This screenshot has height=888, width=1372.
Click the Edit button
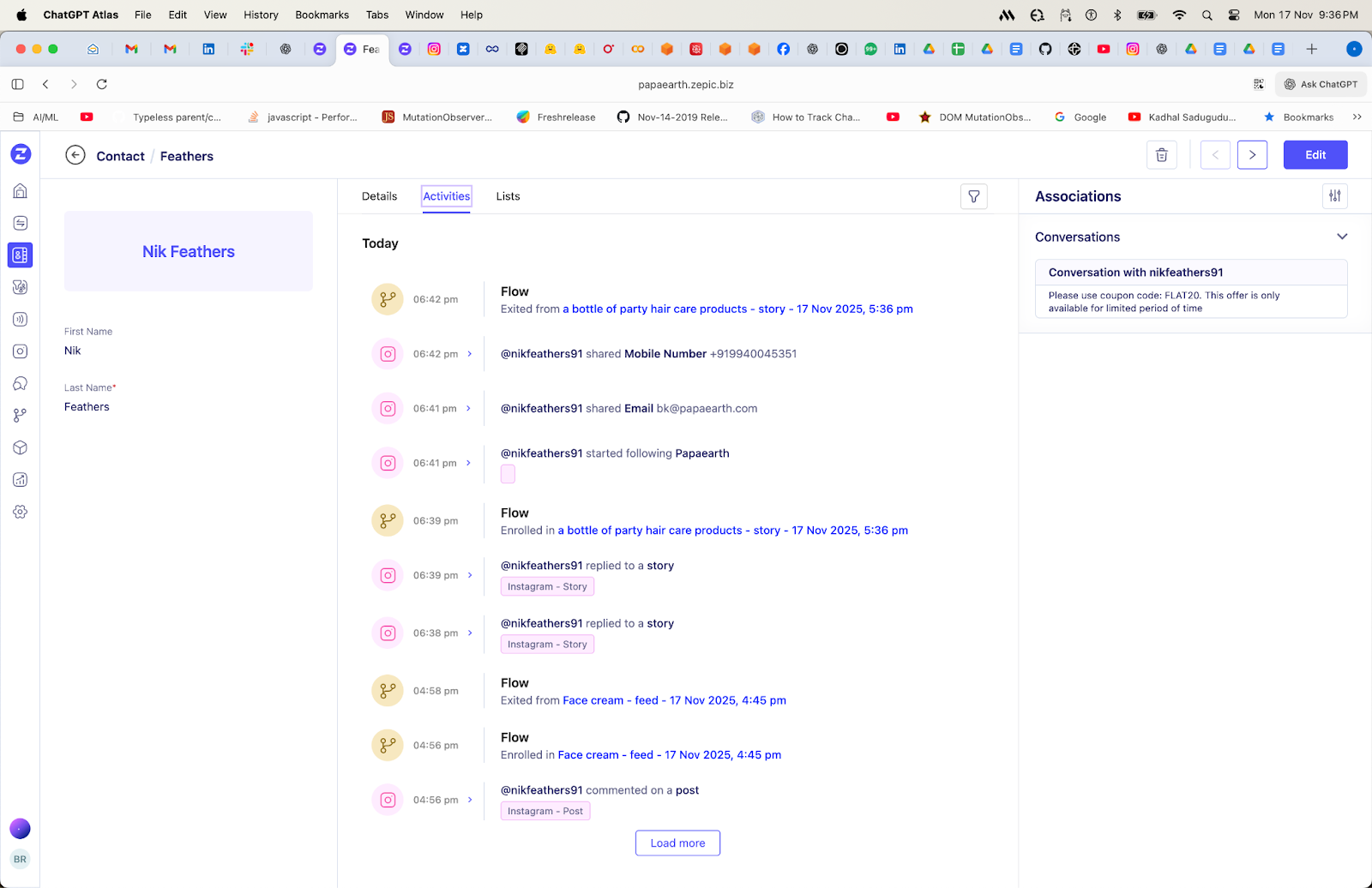[1315, 155]
